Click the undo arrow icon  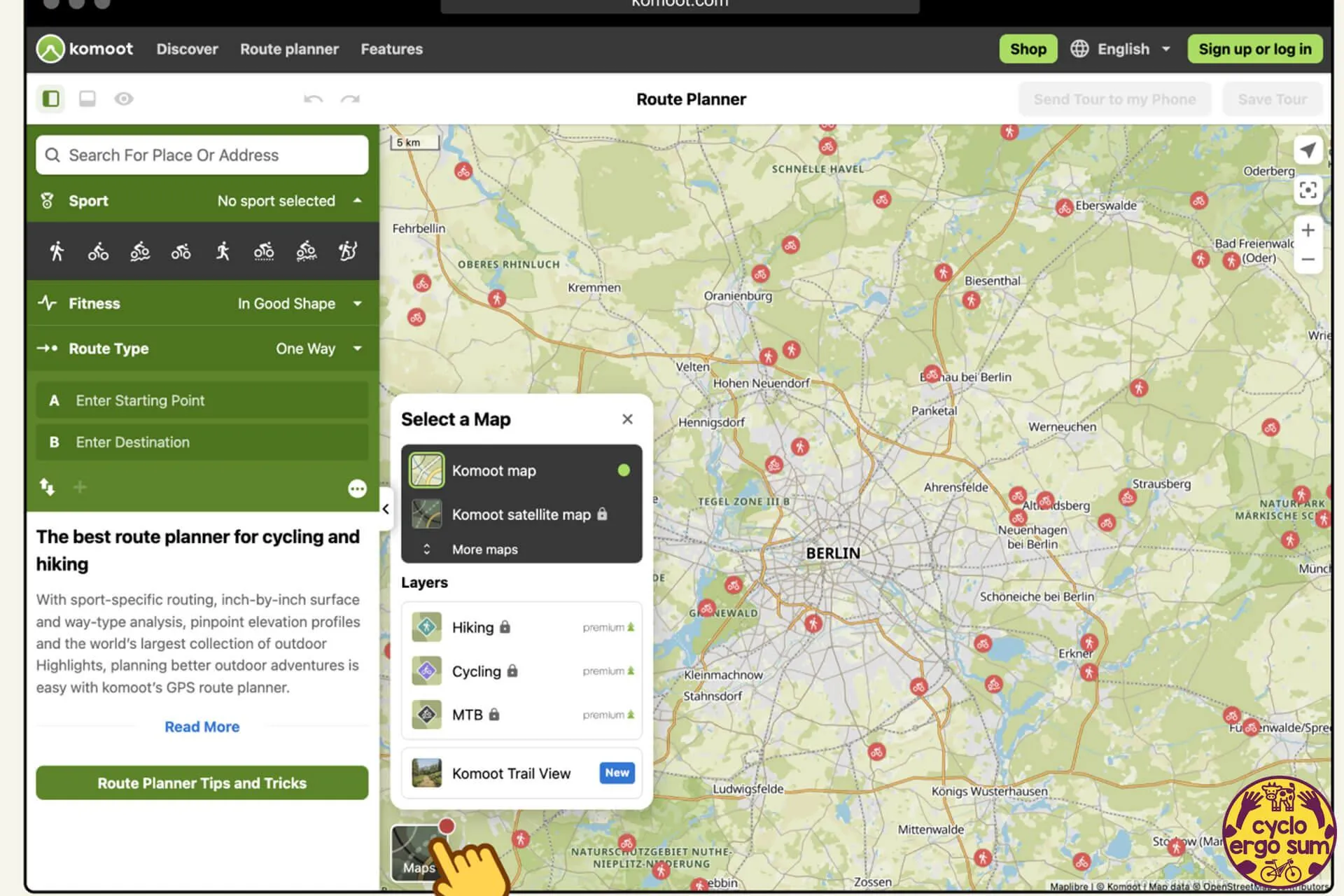click(x=313, y=99)
